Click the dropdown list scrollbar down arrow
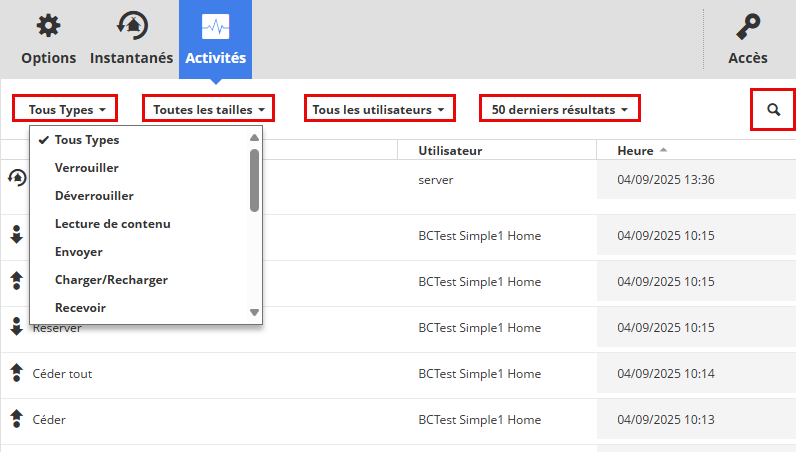Image resolution: width=796 pixels, height=452 pixels. [254, 313]
